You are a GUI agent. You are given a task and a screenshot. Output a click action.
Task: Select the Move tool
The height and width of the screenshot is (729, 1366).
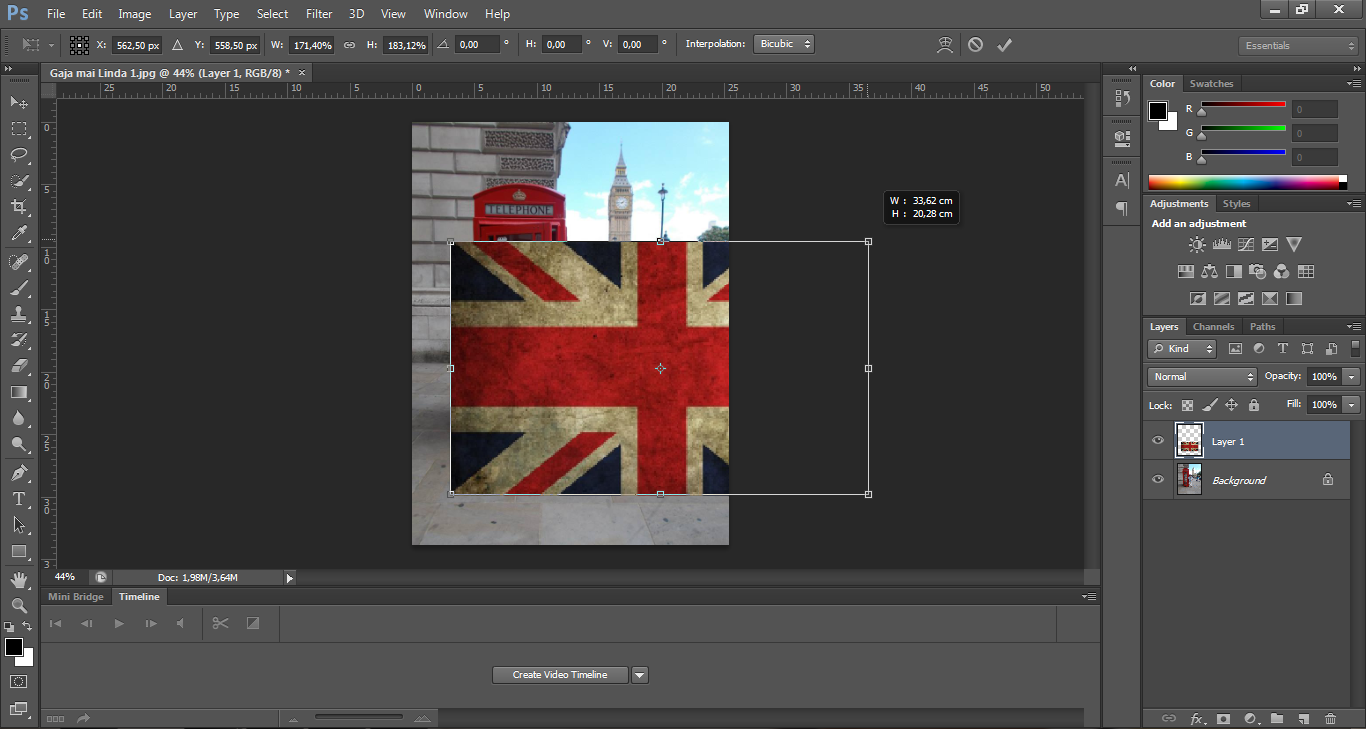click(19, 102)
